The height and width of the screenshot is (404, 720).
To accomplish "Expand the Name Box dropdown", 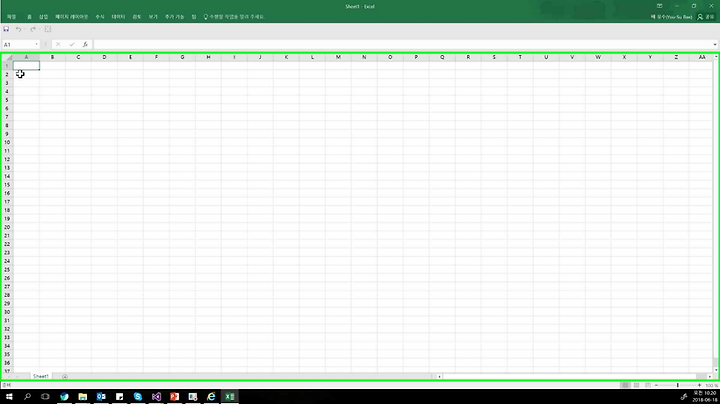I will click(x=36, y=45).
